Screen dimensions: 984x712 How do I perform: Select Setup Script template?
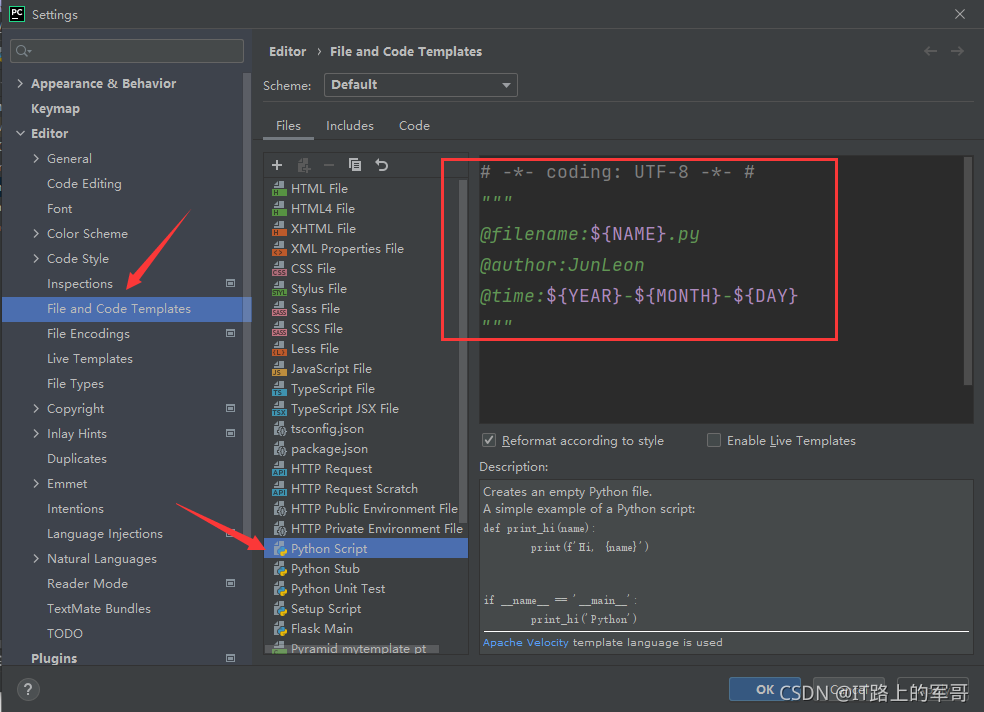pos(326,609)
